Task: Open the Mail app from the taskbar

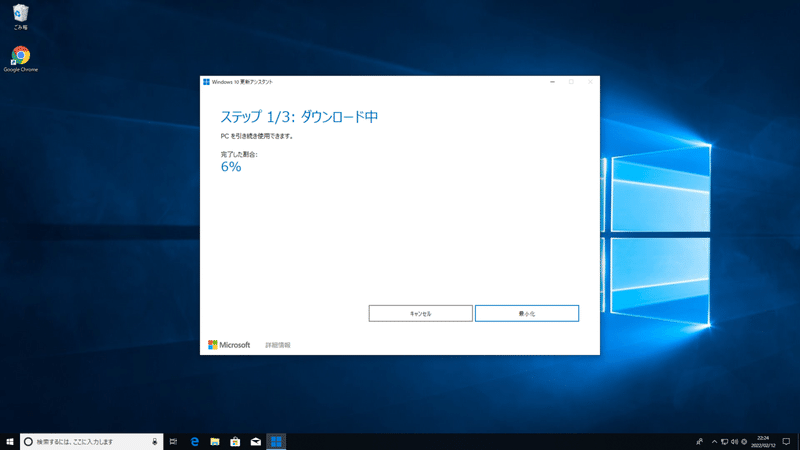Action: click(256, 441)
